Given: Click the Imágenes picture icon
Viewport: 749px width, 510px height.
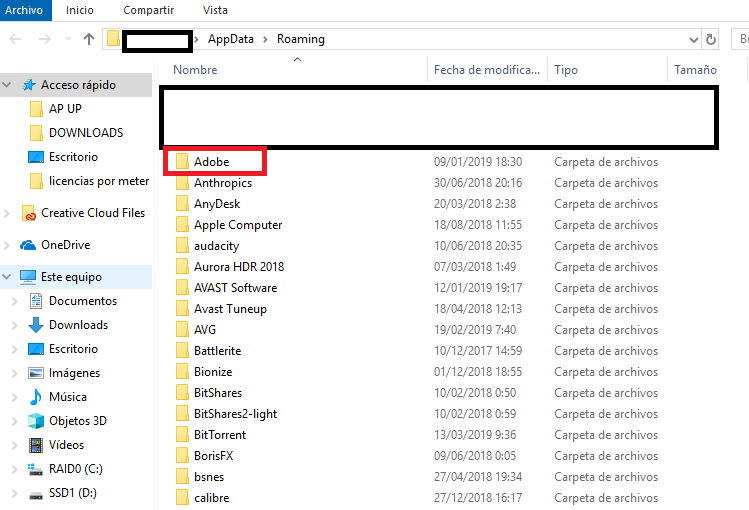Looking at the screenshot, I should [x=36, y=373].
